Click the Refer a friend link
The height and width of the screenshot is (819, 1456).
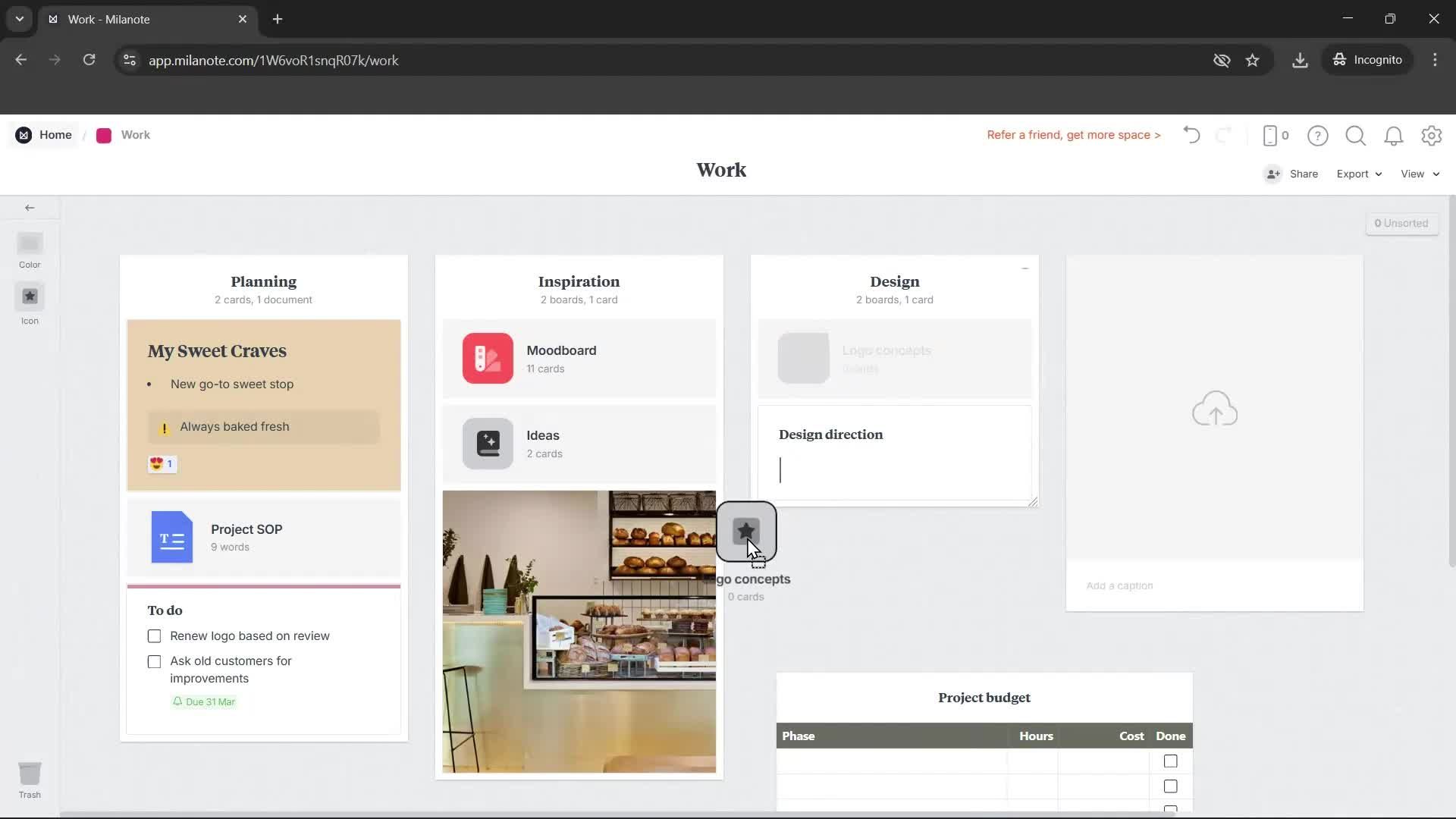click(x=1073, y=135)
